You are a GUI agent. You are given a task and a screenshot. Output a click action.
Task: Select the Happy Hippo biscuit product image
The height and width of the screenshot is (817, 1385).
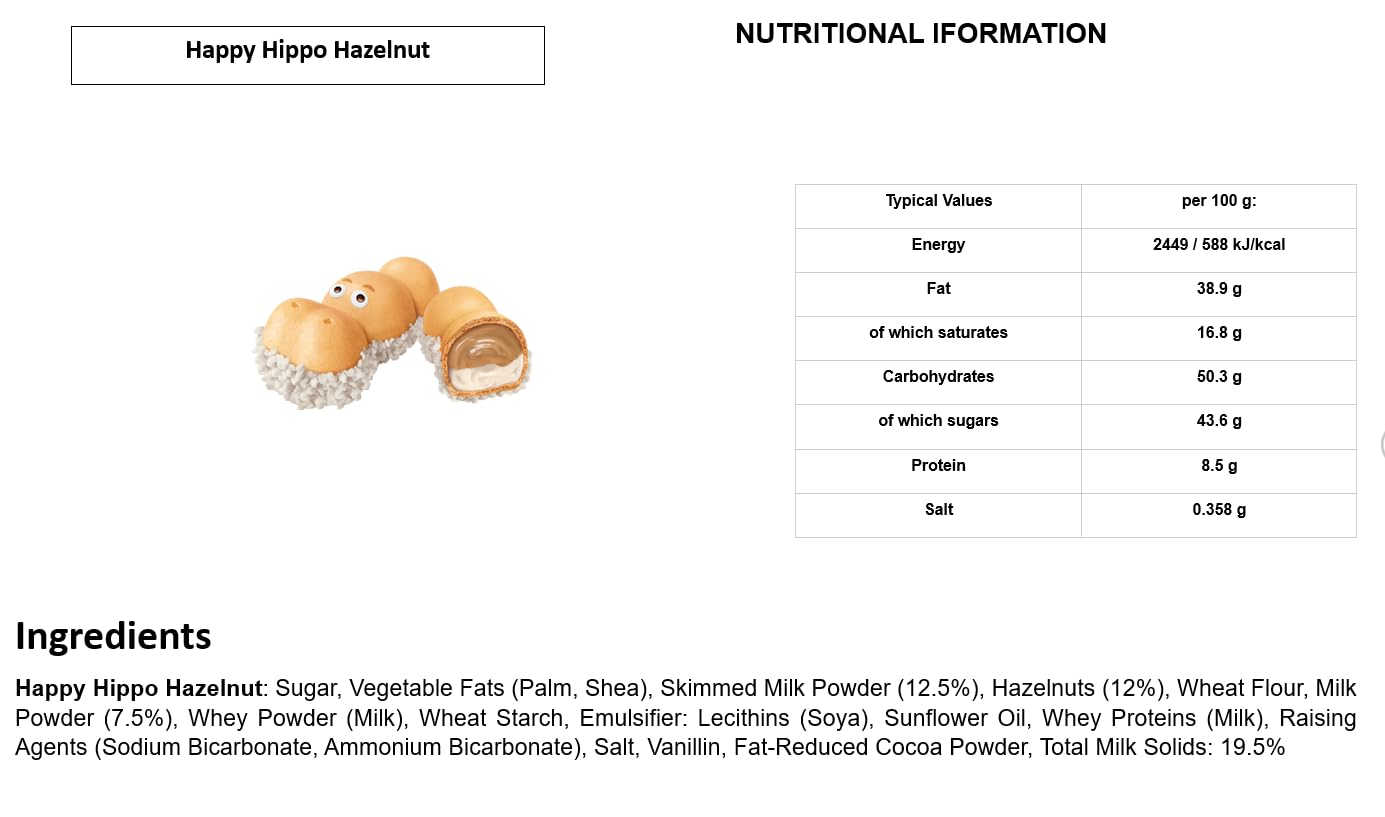pyautogui.click(x=391, y=331)
